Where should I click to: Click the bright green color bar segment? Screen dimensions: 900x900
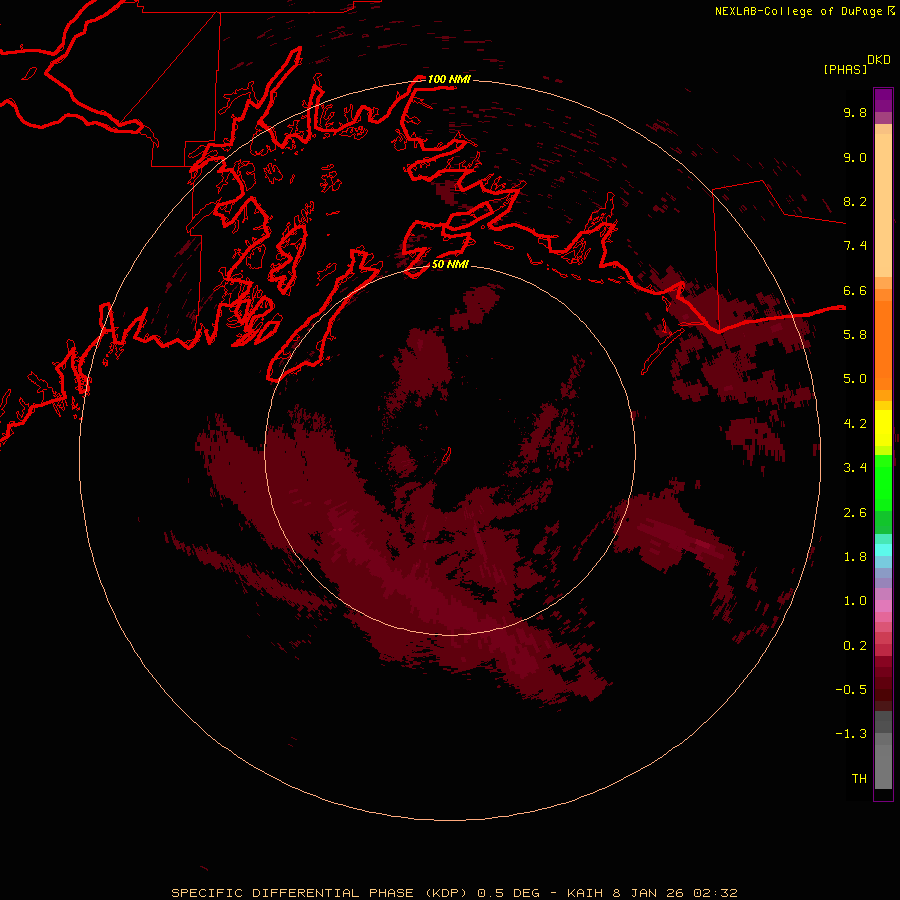click(x=883, y=482)
